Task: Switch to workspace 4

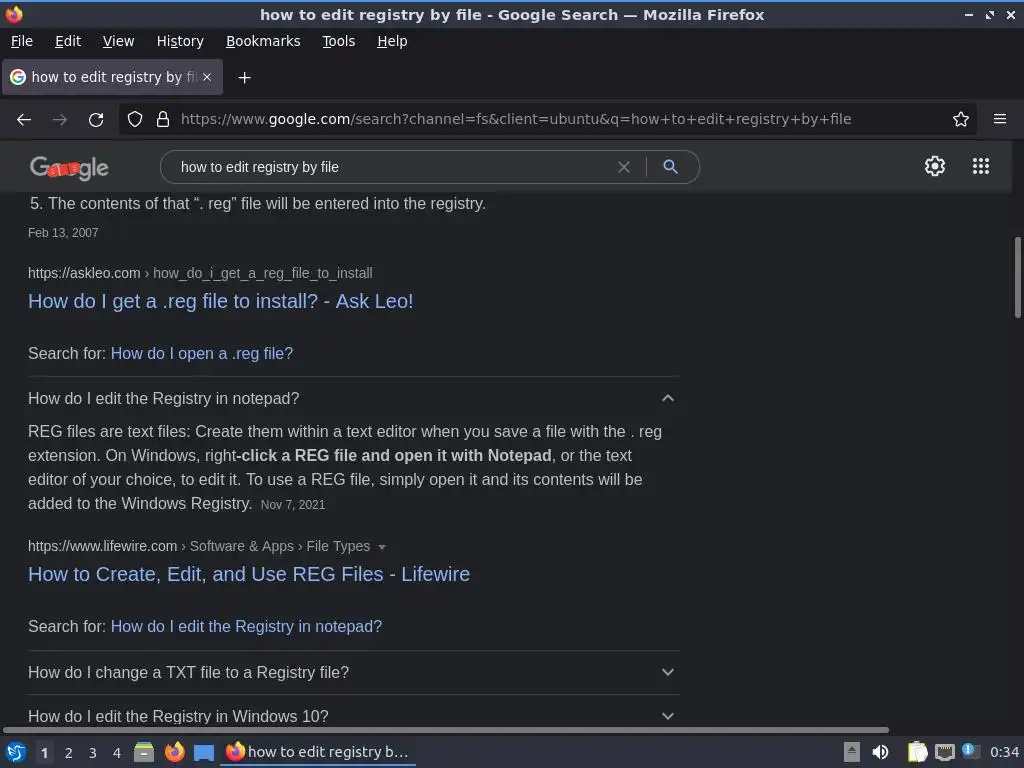Action: pyautogui.click(x=117, y=753)
